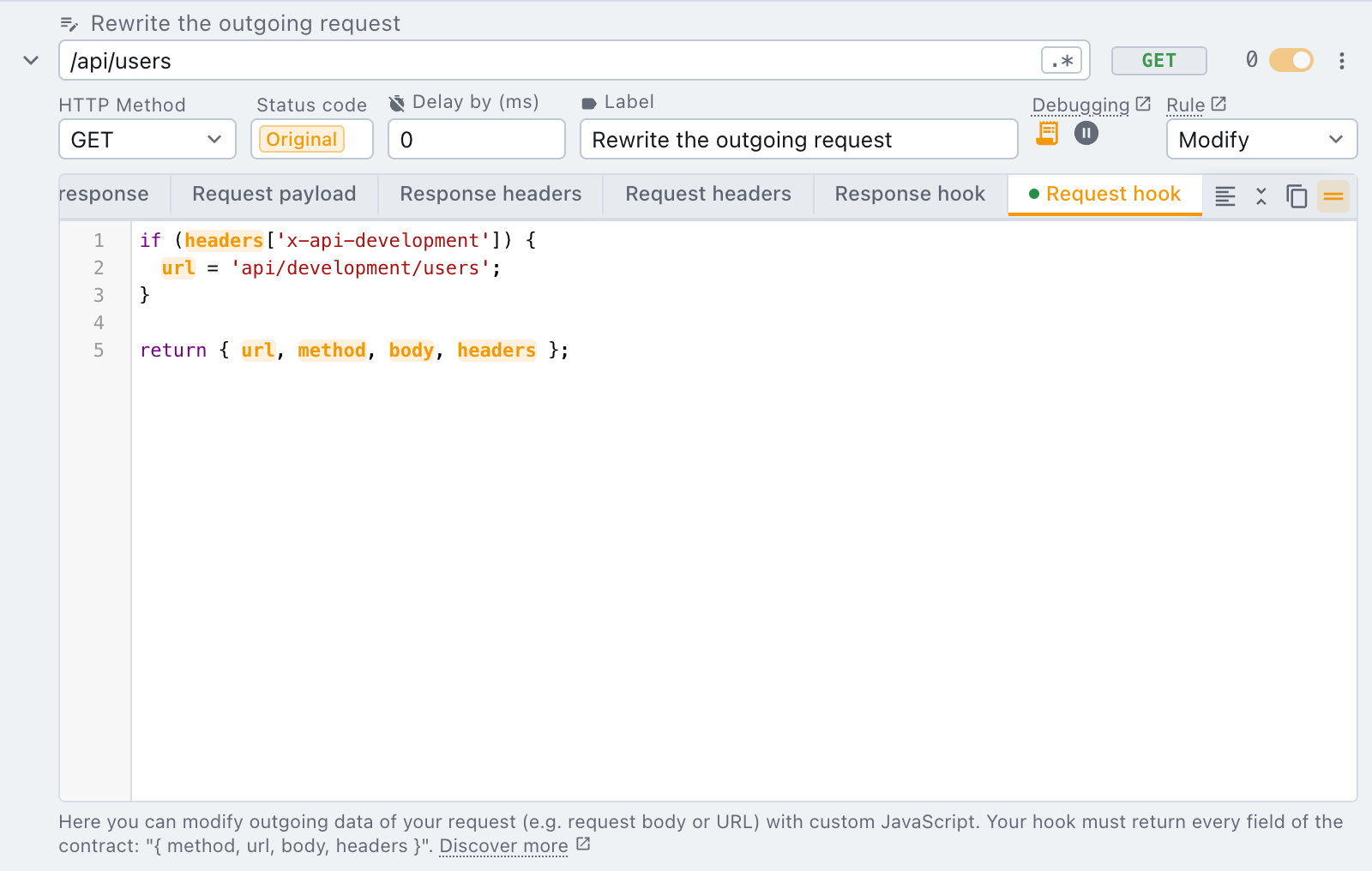This screenshot has height=871, width=1372.
Task: Click the orange debugging log icon
Action: tap(1047, 134)
